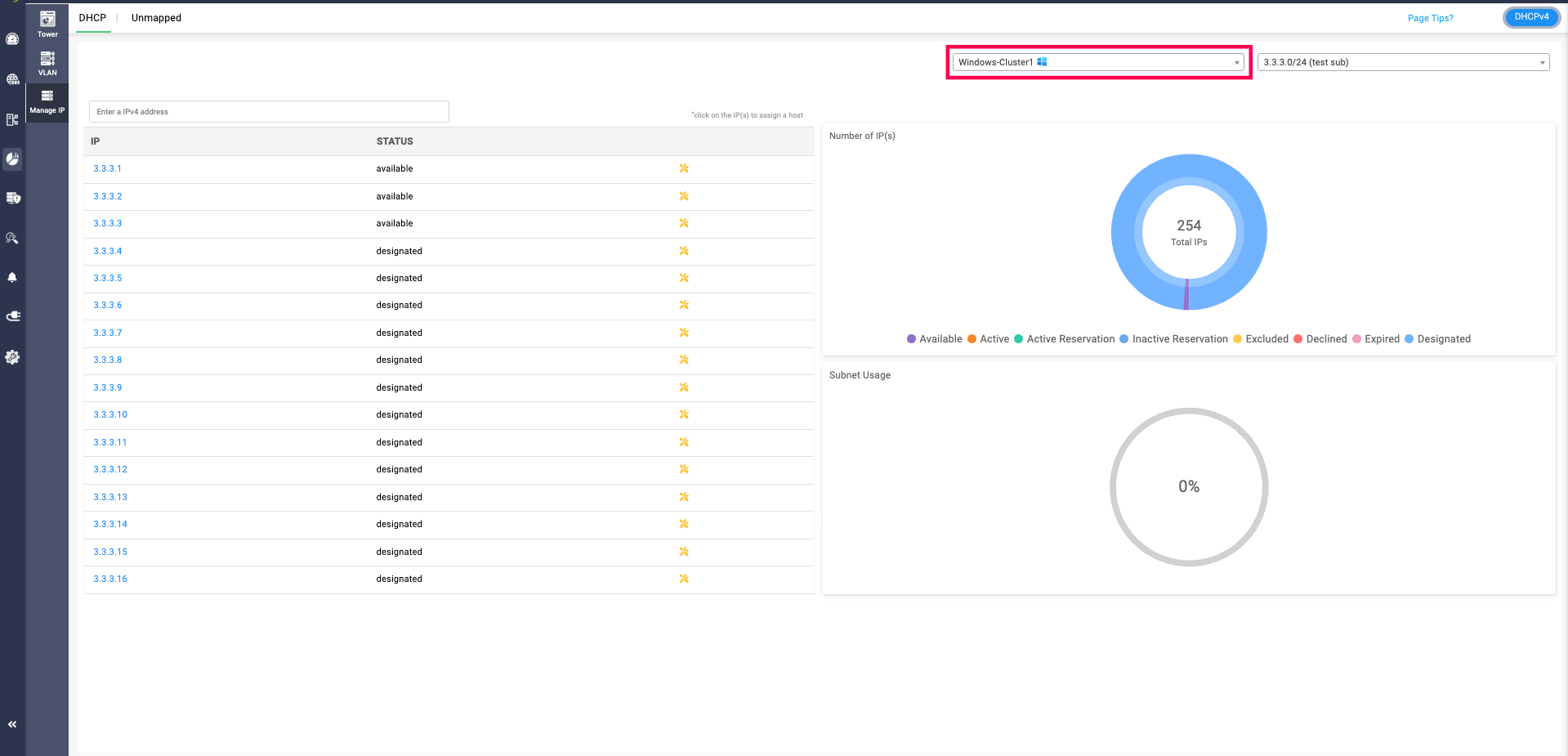Toggle the DHCPv4 switch button
Screen dimensions: 1568x756
[1531, 17]
